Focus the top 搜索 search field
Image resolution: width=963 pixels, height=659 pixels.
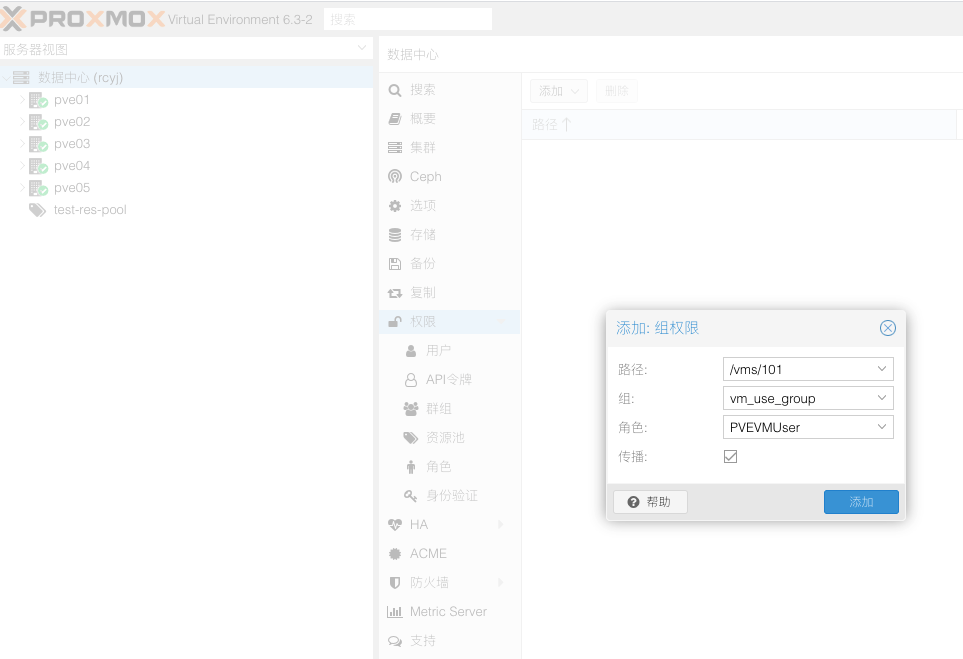pyautogui.click(x=408, y=19)
